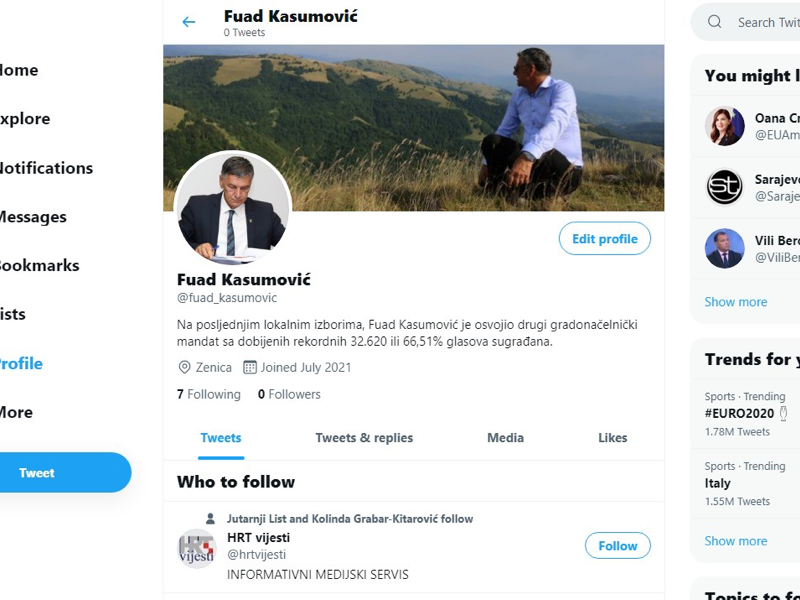Expand Show more under You might like
The image size is (800, 600).
tap(735, 301)
